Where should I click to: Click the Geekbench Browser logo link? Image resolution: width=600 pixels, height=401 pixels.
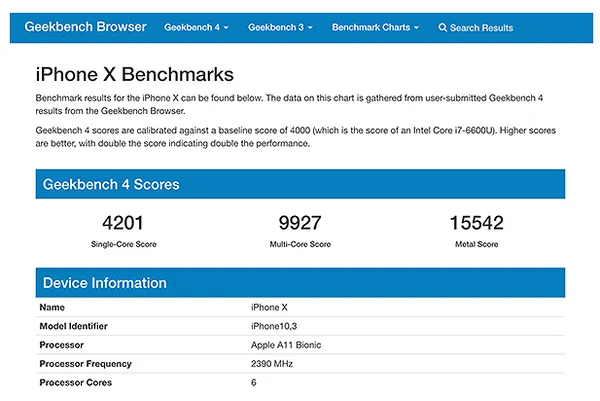point(85,27)
